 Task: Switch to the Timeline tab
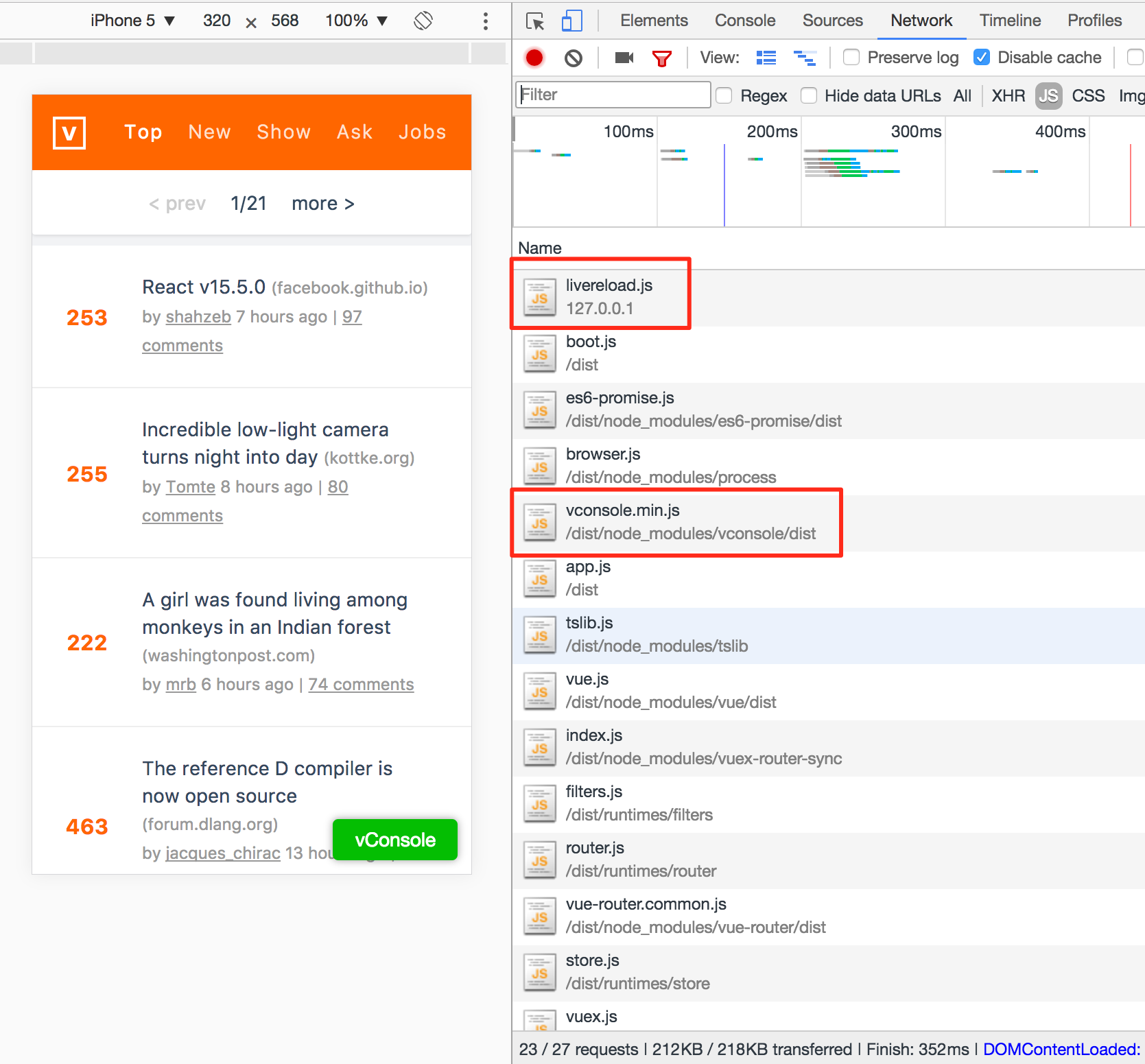pyautogui.click(x=1010, y=21)
